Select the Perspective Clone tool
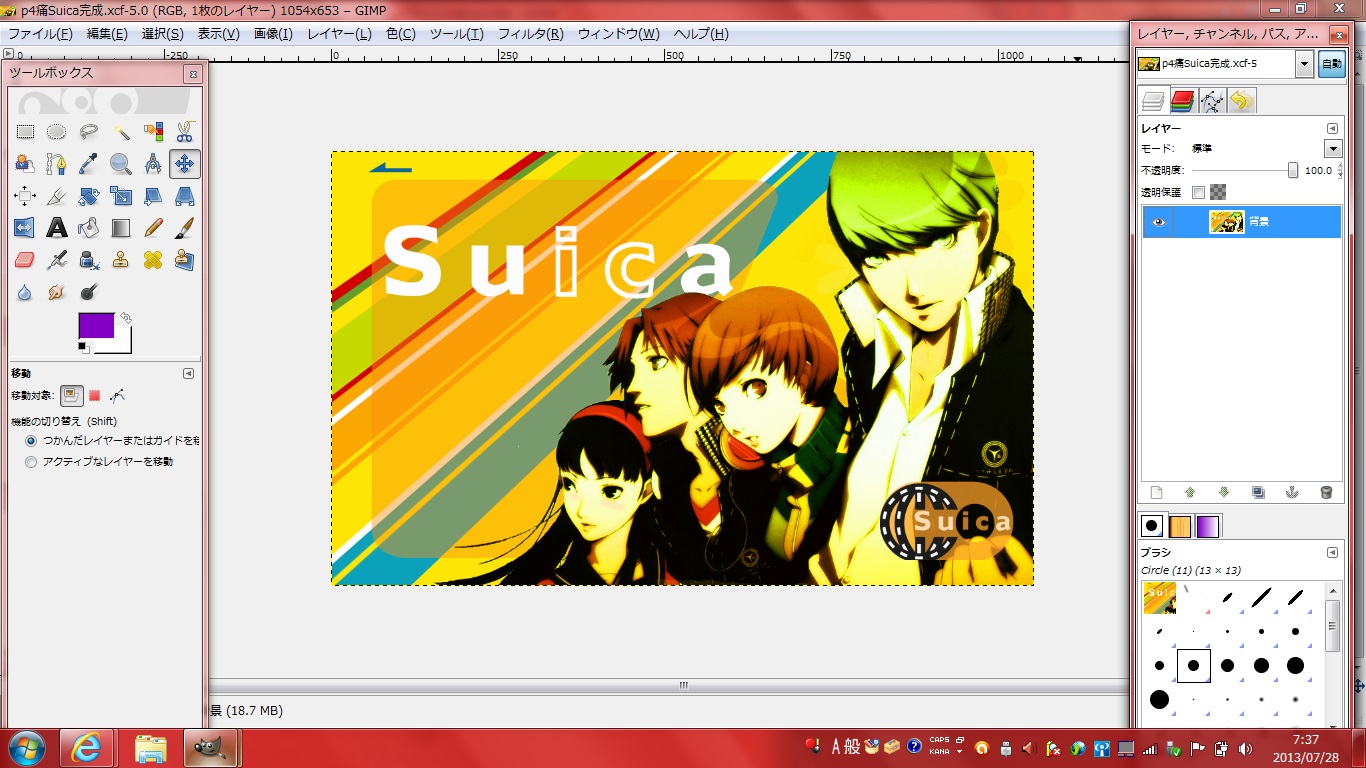Viewport: 1366px width, 768px height. click(185, 260)
